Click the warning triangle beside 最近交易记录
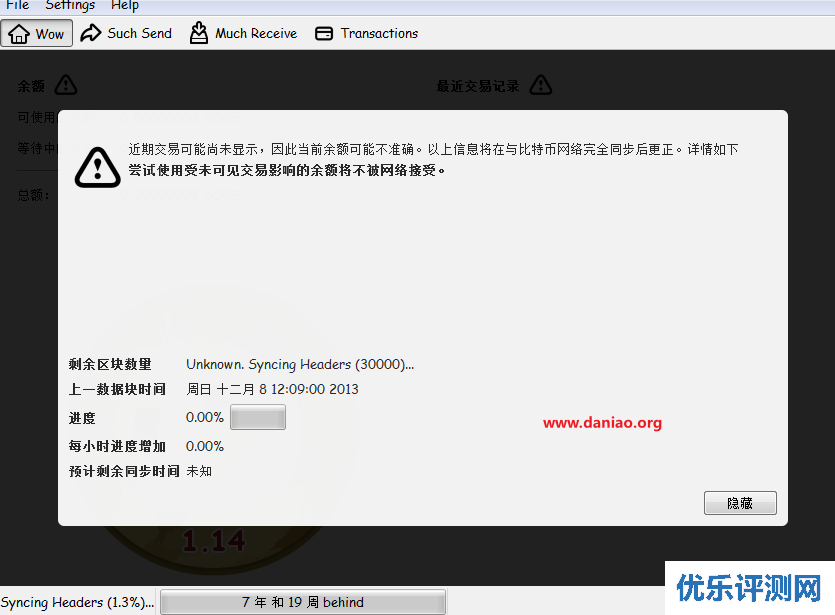Screen dimensions: 835x615 [x=540, y=85]
